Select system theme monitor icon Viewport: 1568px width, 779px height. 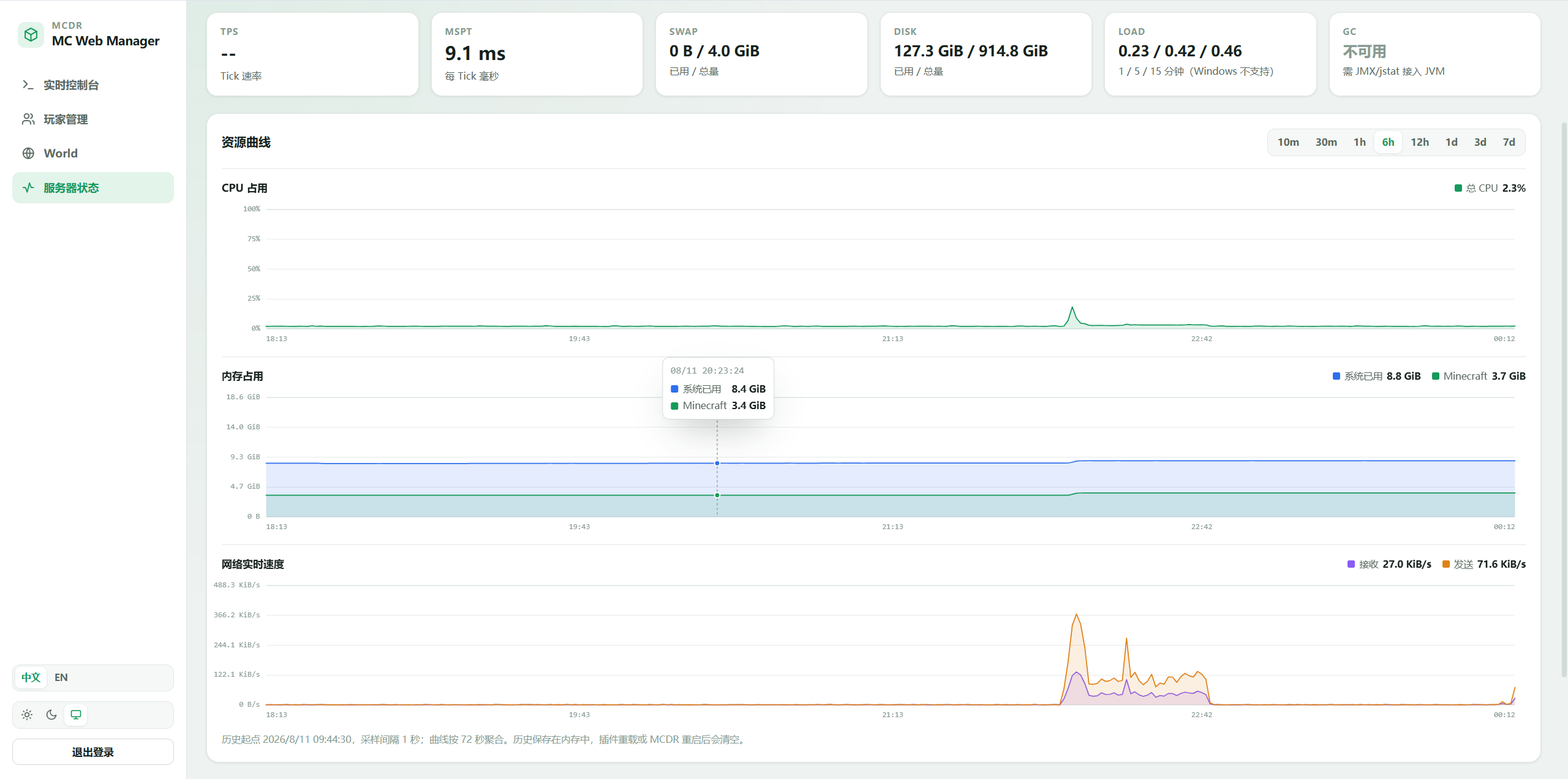coord(76,715)
